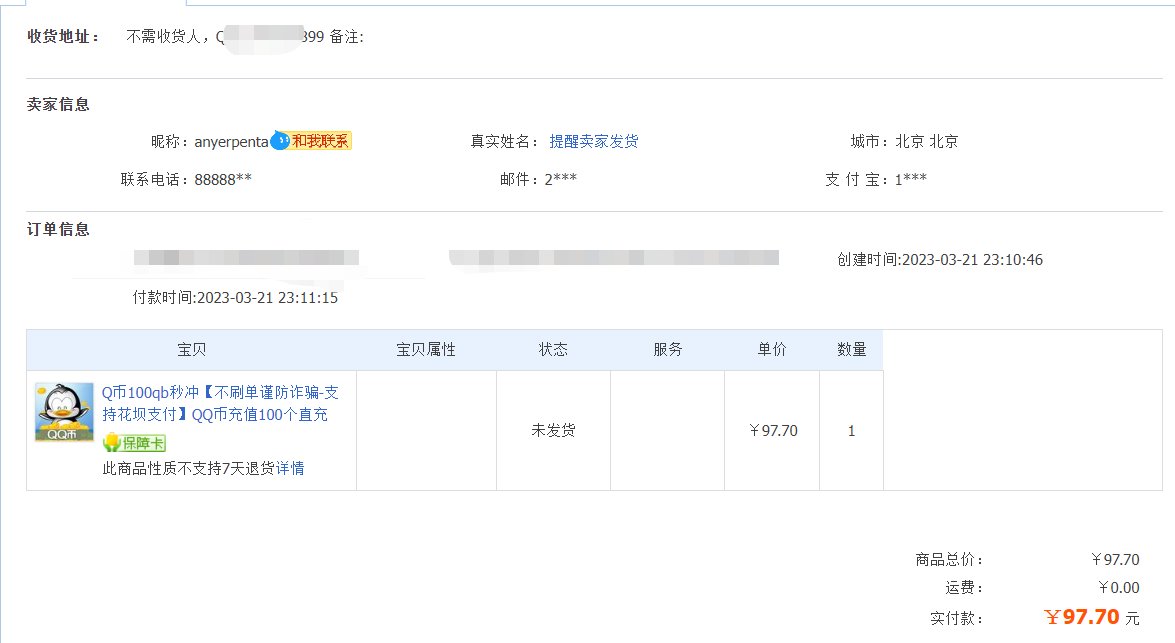The width and height of the screenshot is (1175, 643).
Task: Click the 提醒卖家发货 link
Action: point(593,141)
